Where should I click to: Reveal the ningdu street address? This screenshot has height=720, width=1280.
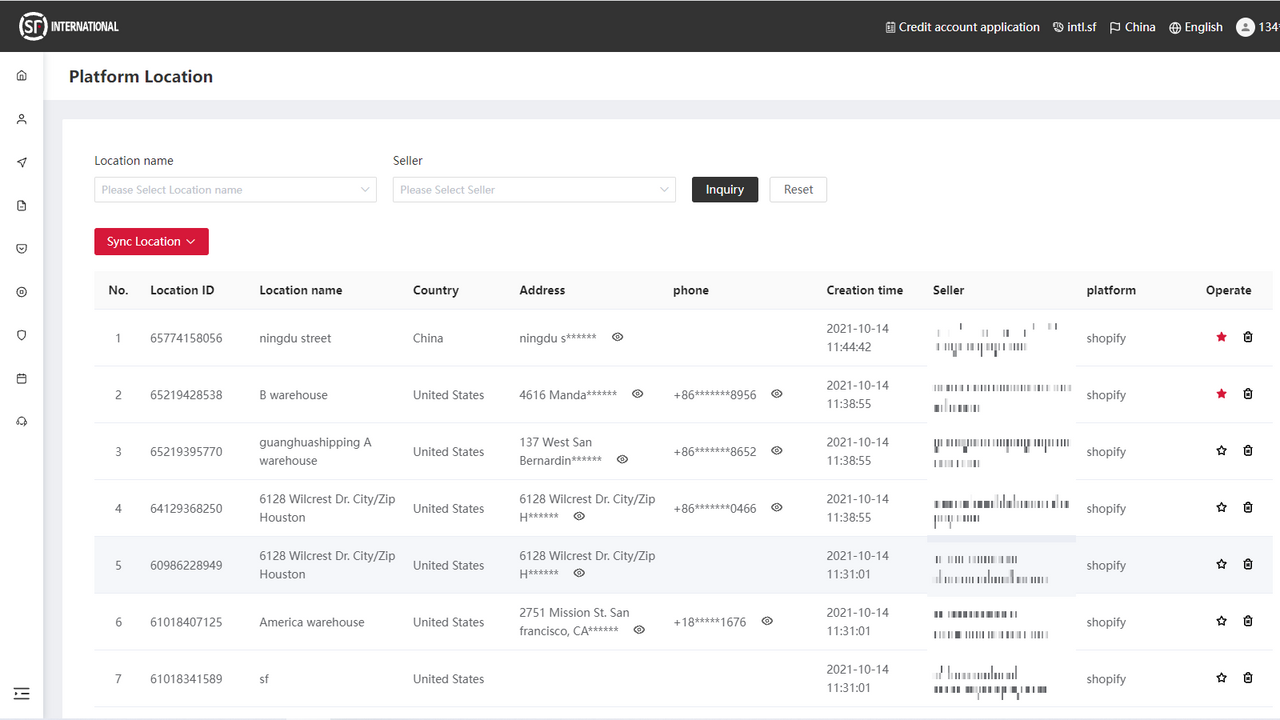617,337
